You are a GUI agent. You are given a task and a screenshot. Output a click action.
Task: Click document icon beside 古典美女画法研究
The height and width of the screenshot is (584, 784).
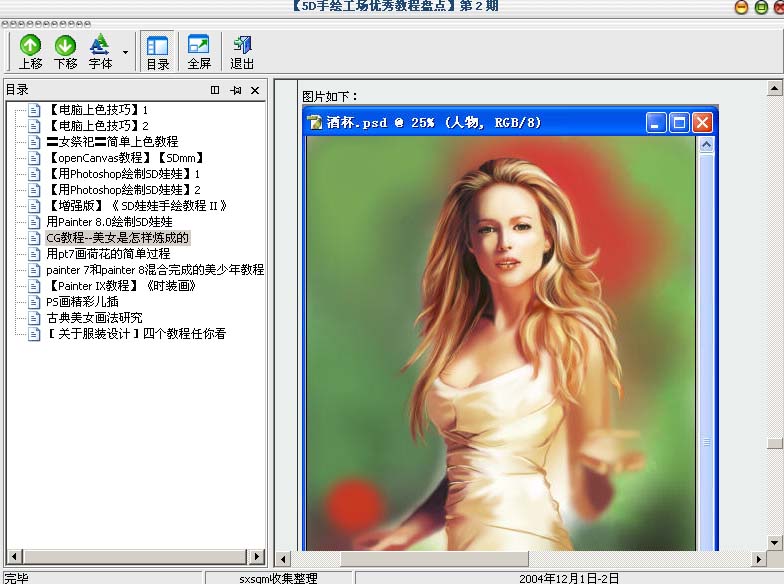34,318
